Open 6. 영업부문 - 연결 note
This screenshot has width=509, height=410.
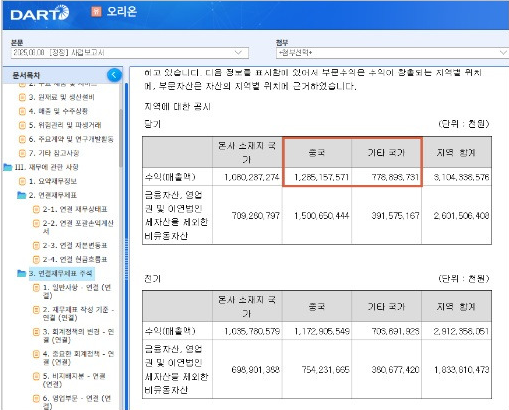(x=77, y=402)
